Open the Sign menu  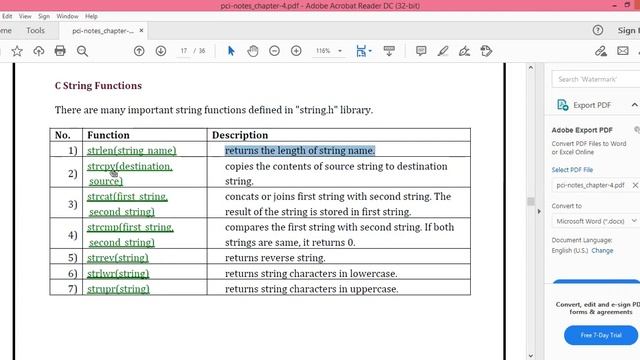point(44,16)
